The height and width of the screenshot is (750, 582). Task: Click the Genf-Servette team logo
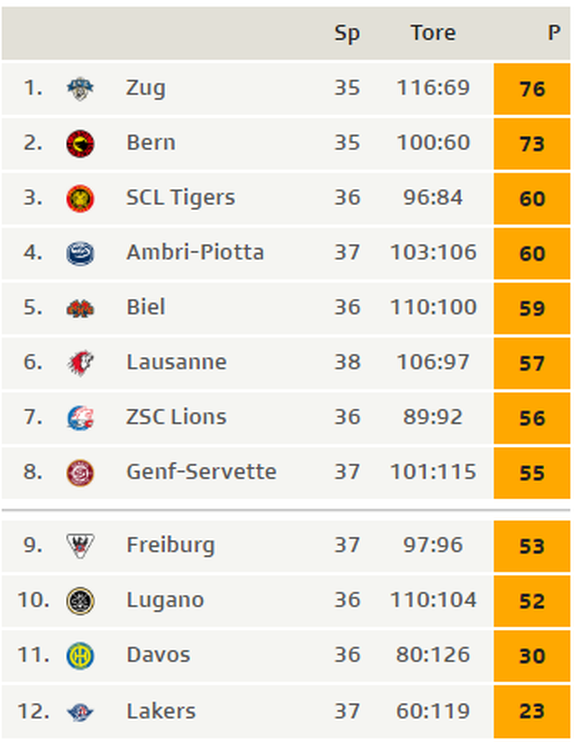(x=80, y=473)
